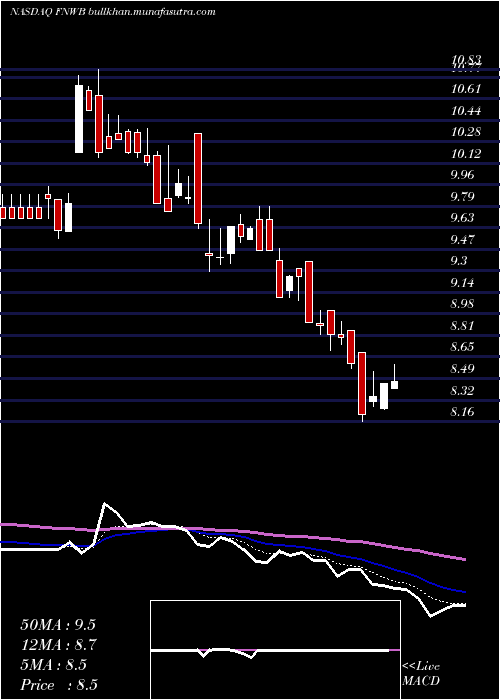500x700 pixels.
Task: Click the 10.12 price level label
Action: [466, 154]
